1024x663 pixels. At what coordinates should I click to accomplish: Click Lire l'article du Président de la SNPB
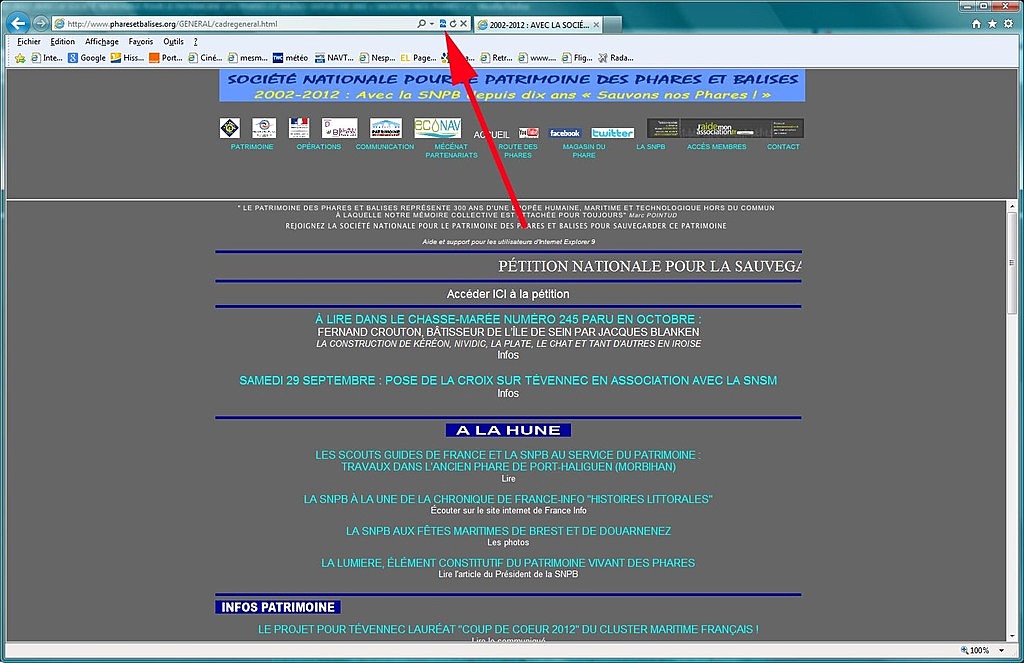point(508,574)
